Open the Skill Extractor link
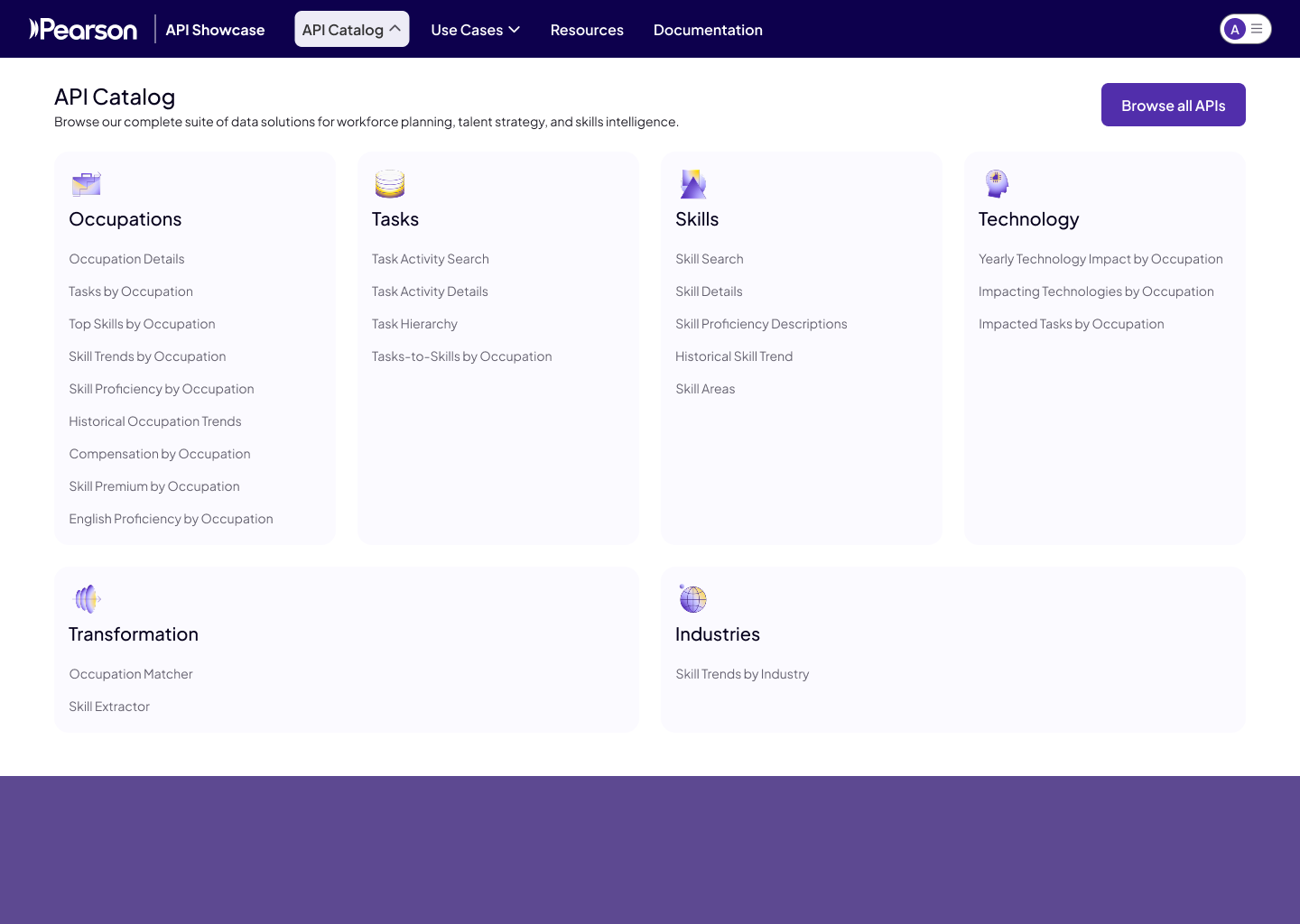1300x924 pixels. coord(109,707)
